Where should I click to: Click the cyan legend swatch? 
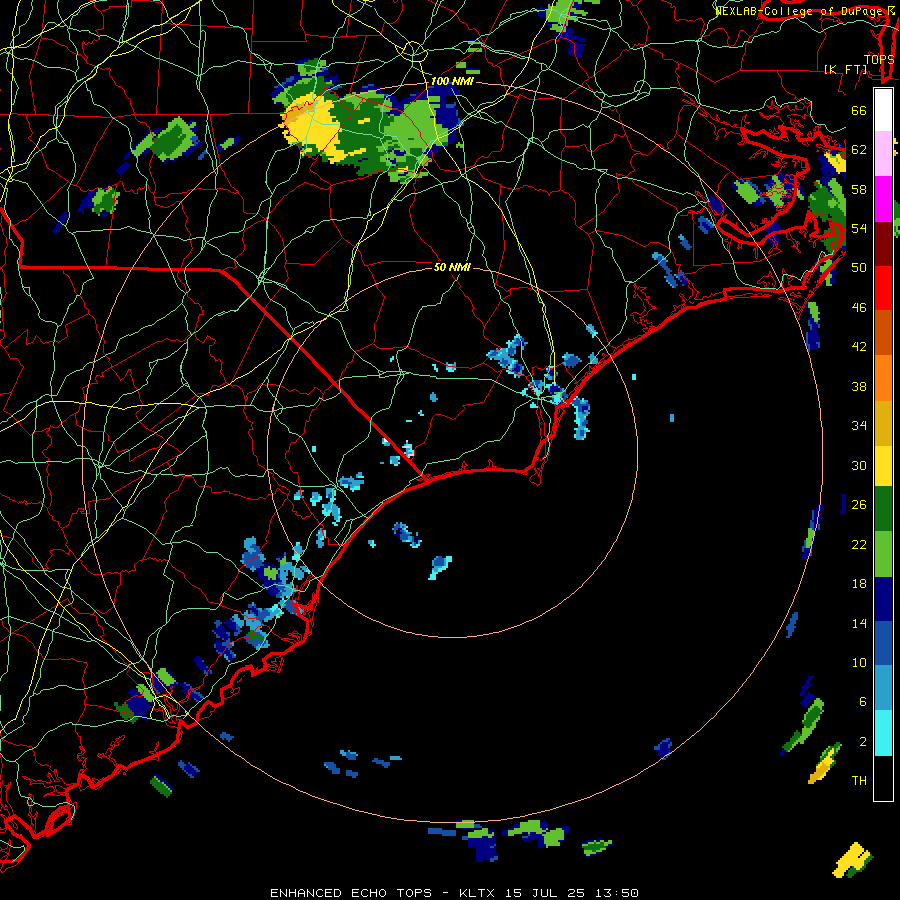(883, 733)
